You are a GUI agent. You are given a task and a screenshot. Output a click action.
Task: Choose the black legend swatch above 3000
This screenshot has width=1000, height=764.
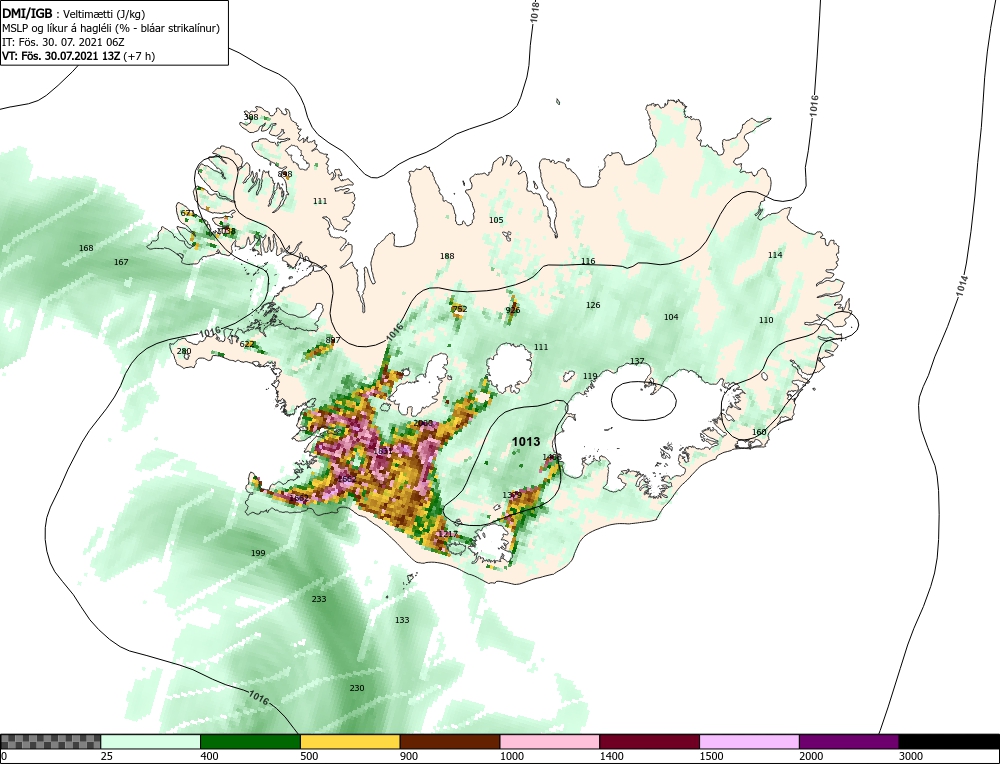(949, 741)
